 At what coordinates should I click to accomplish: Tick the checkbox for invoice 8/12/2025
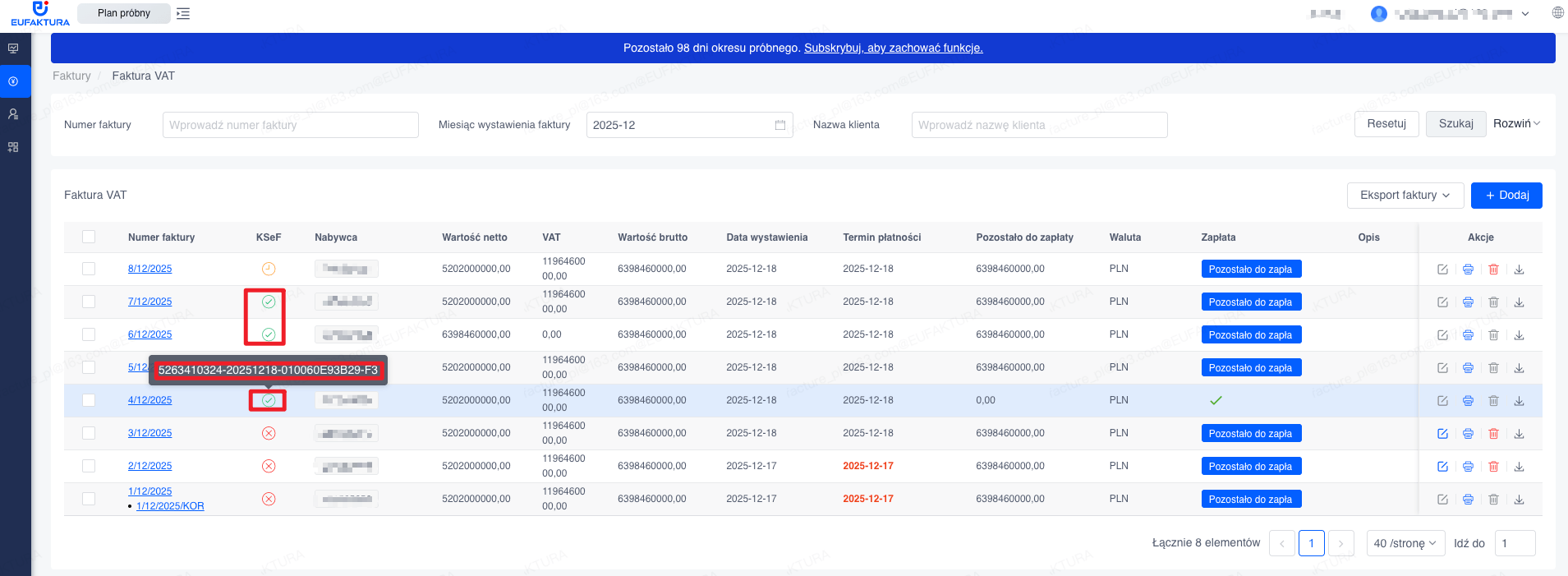coord(89,269)
